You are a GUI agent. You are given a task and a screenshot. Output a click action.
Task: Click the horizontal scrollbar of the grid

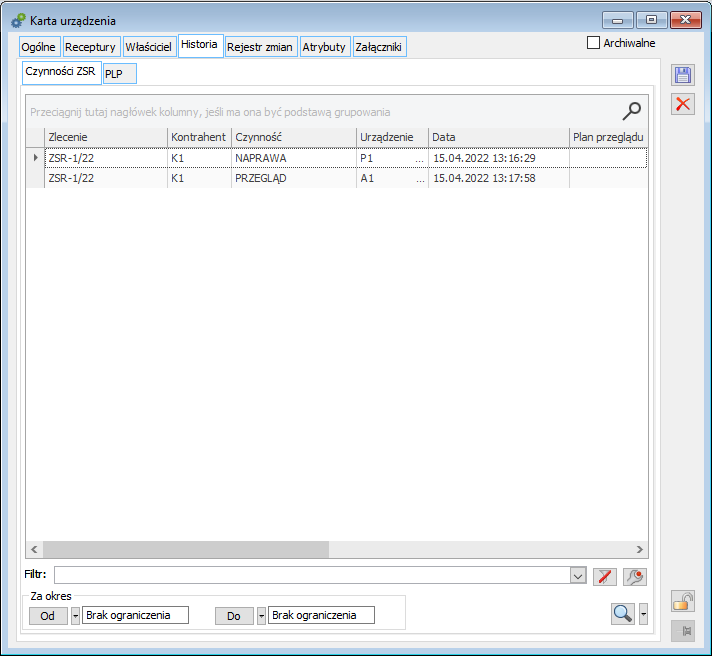(x=185, y=549)
